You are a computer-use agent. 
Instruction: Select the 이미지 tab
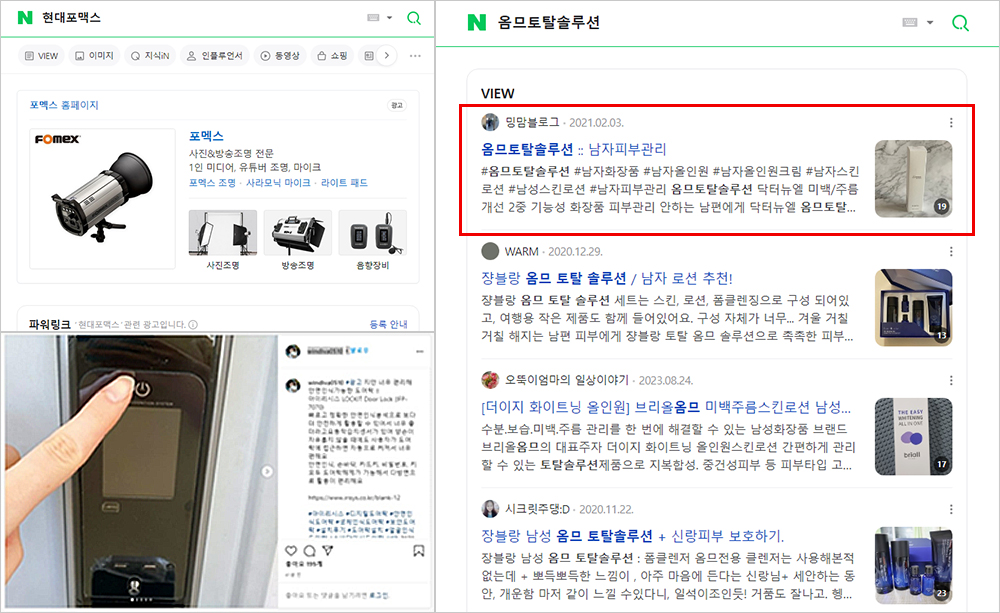pyautogui.click(x=94, y=56)
